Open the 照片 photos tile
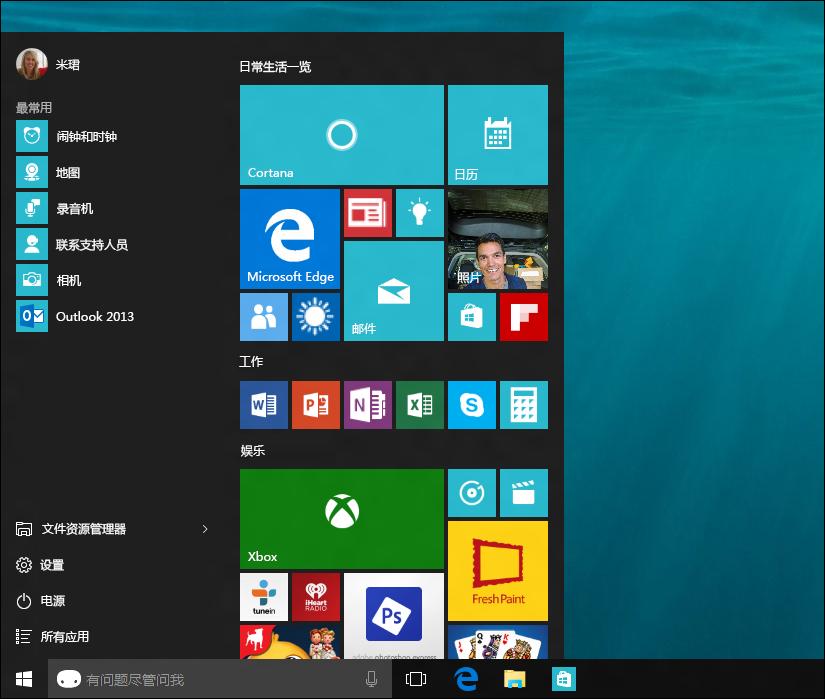Viewport: 825px width, 699px height. 498,239
